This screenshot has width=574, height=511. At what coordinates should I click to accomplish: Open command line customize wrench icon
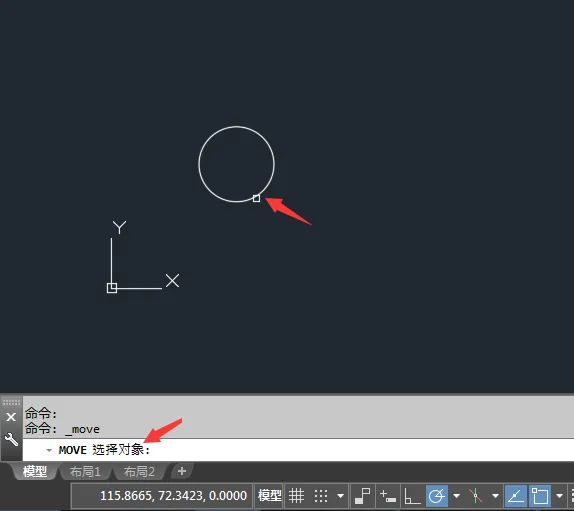click(11, 439)
